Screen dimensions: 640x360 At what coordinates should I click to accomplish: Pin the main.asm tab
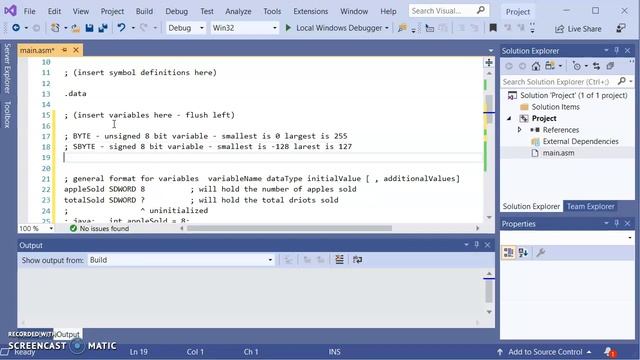64,50
